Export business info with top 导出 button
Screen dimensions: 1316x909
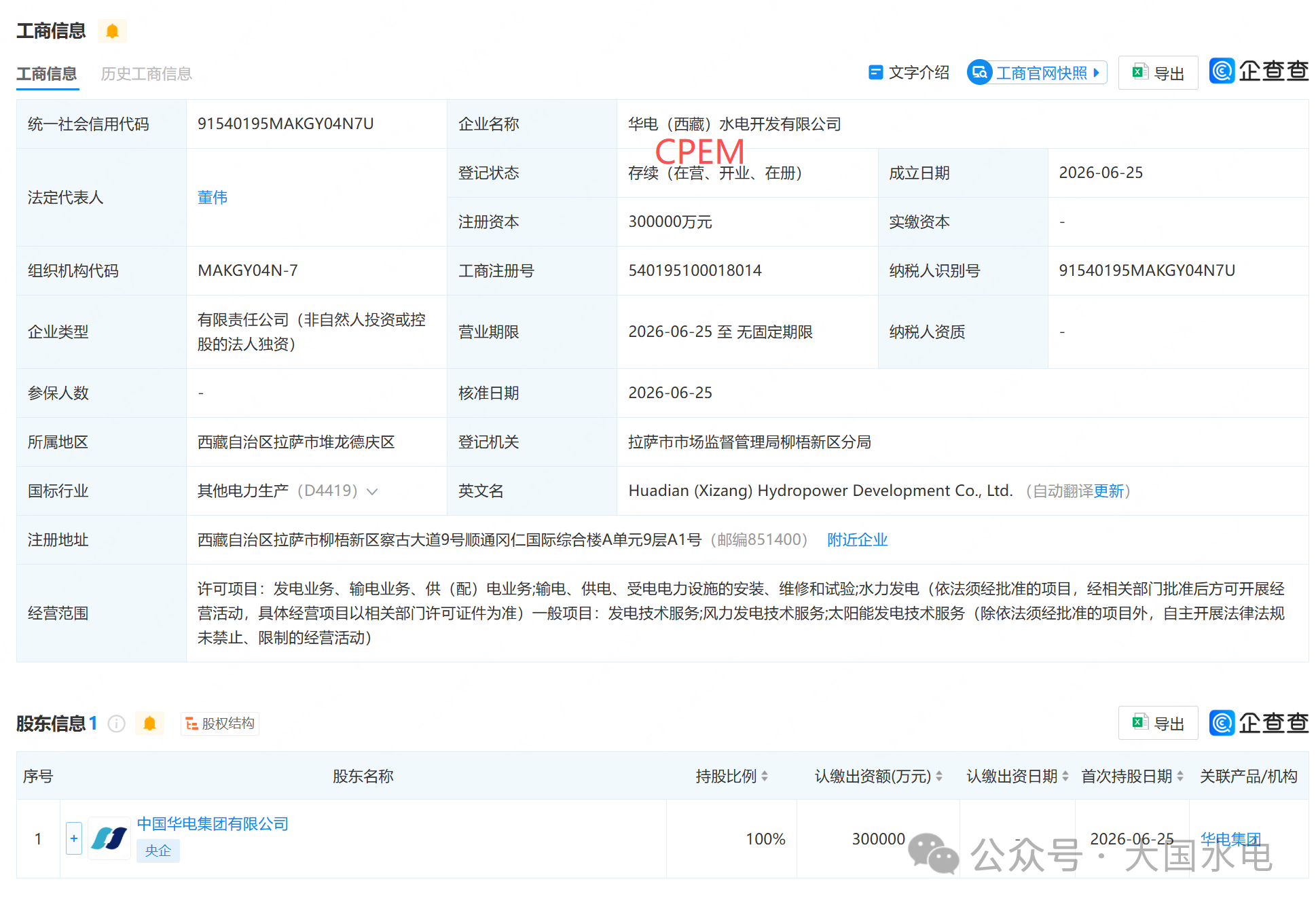1158,73
